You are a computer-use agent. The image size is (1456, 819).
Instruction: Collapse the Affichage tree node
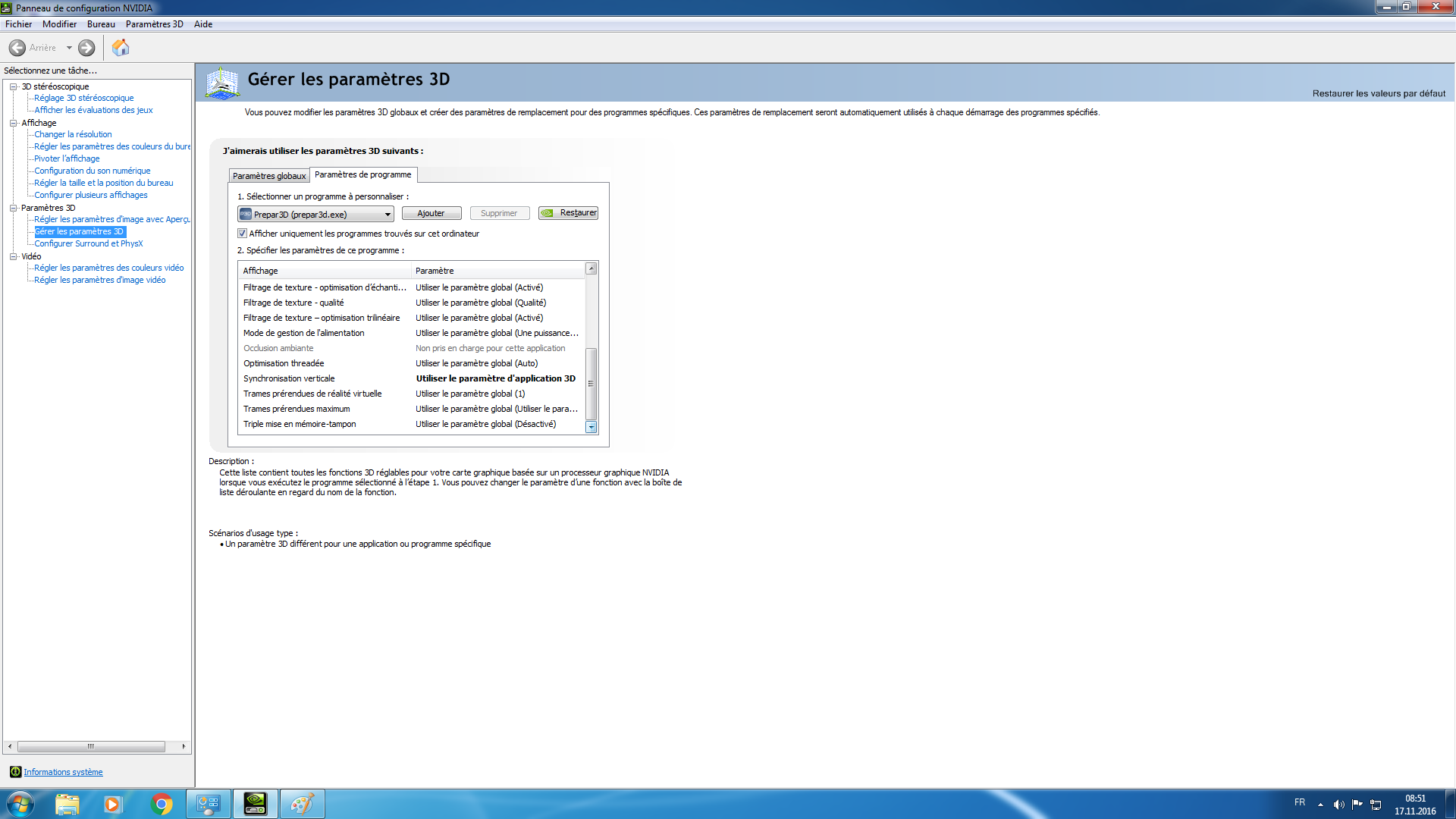[x=14, y=123]
